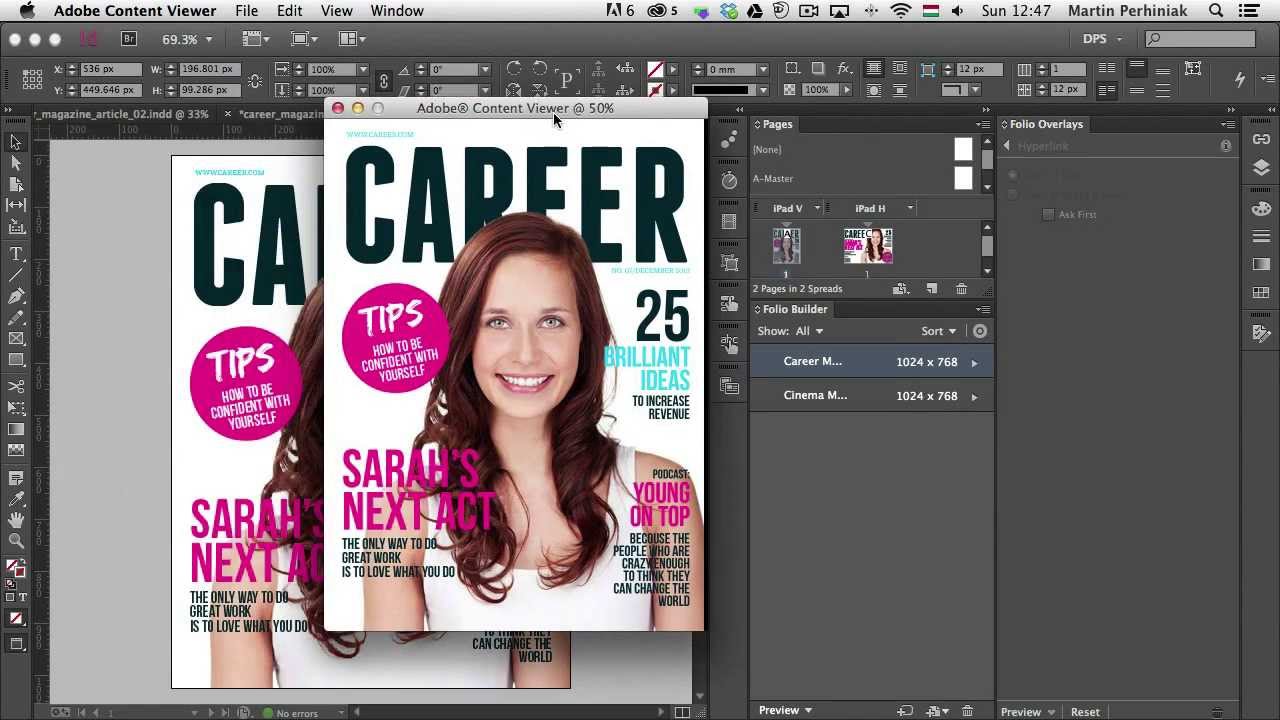Select the Direct Selection tool
Viewport: 1280px width, 720px height.
coord(16,163)
